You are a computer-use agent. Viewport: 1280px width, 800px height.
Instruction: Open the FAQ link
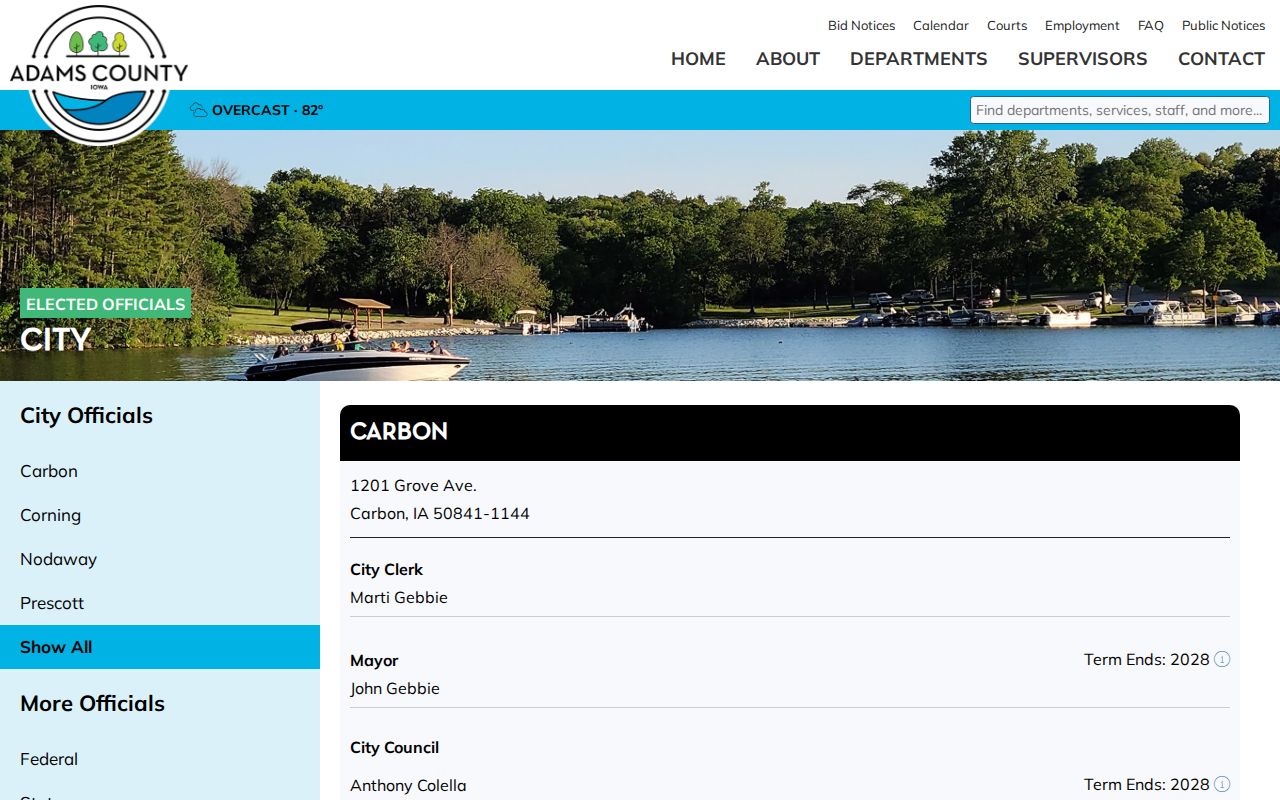[1151, 26]
